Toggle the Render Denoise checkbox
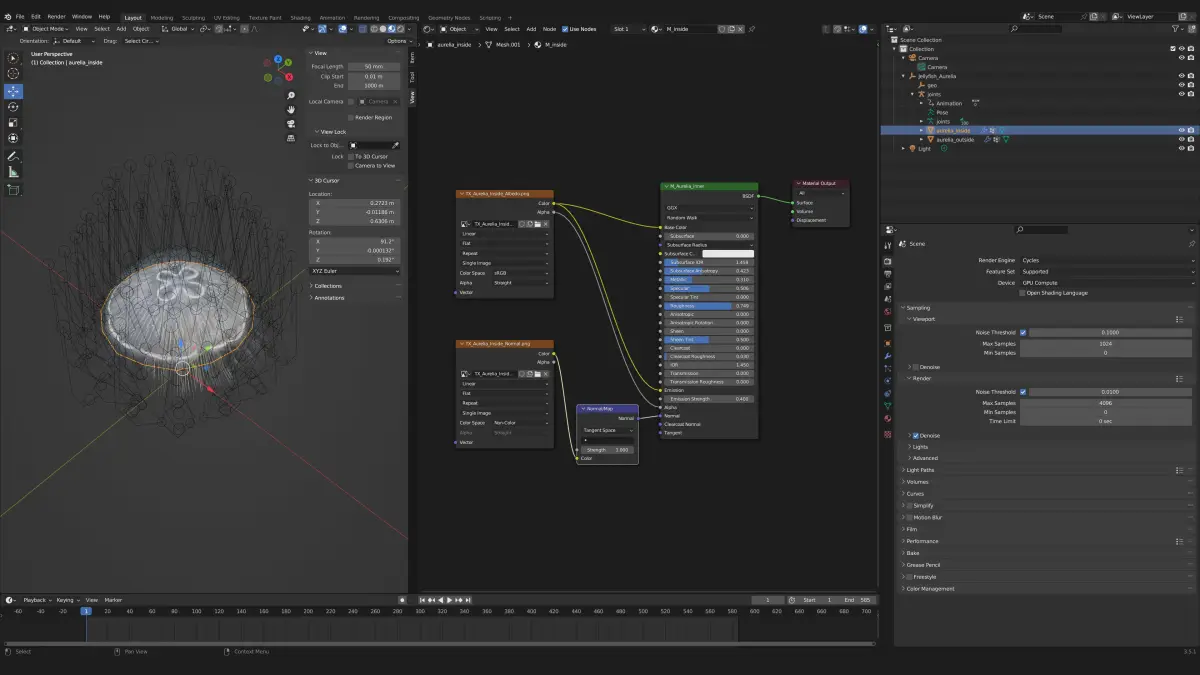This screenshot has width=1200, height=675. click(x=915, y=436)
